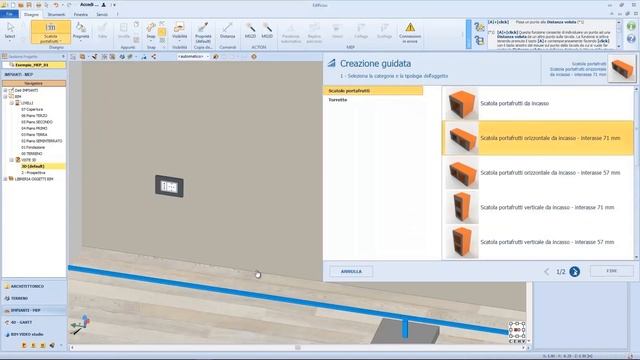Click the socket plate on the 3D wall
640x360 pixels.
[x=169, y=187]
